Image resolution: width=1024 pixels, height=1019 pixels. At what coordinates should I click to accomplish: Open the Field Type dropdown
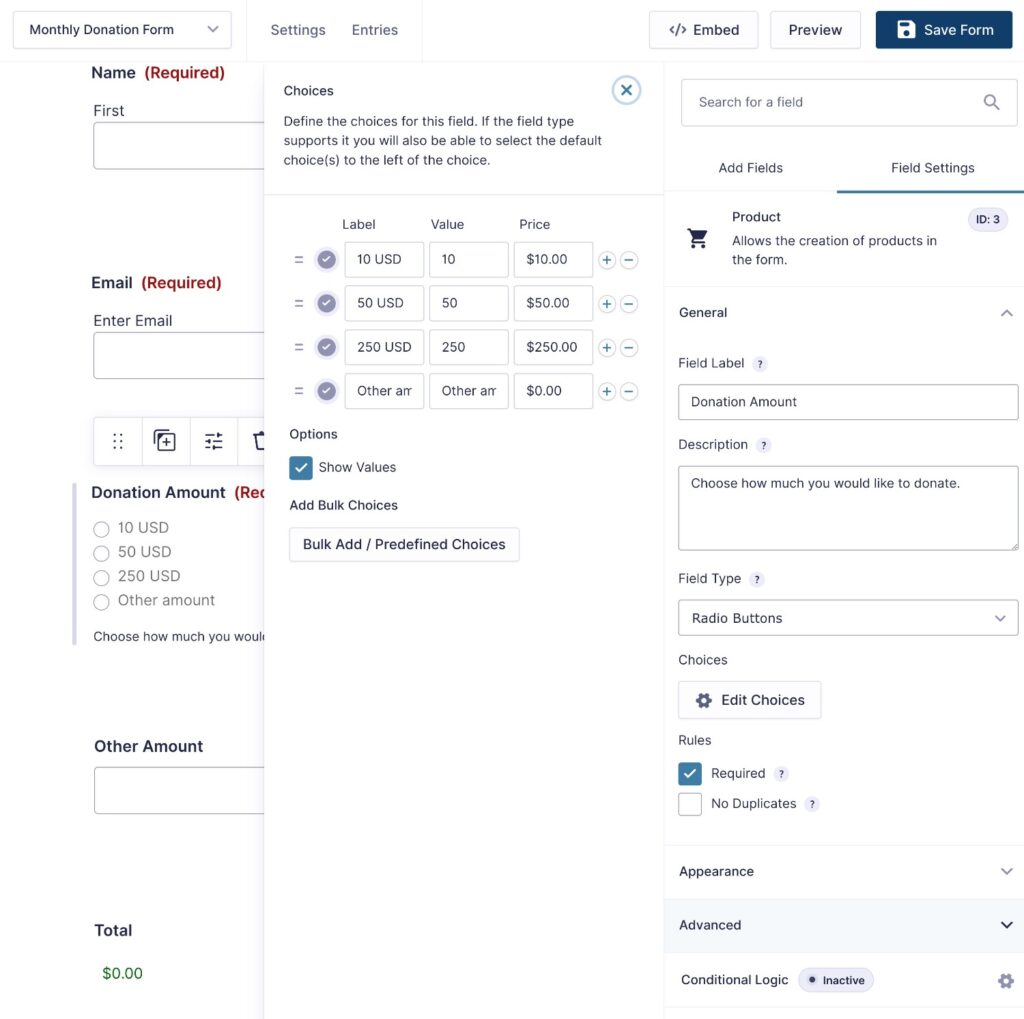[x=847, y=618]
